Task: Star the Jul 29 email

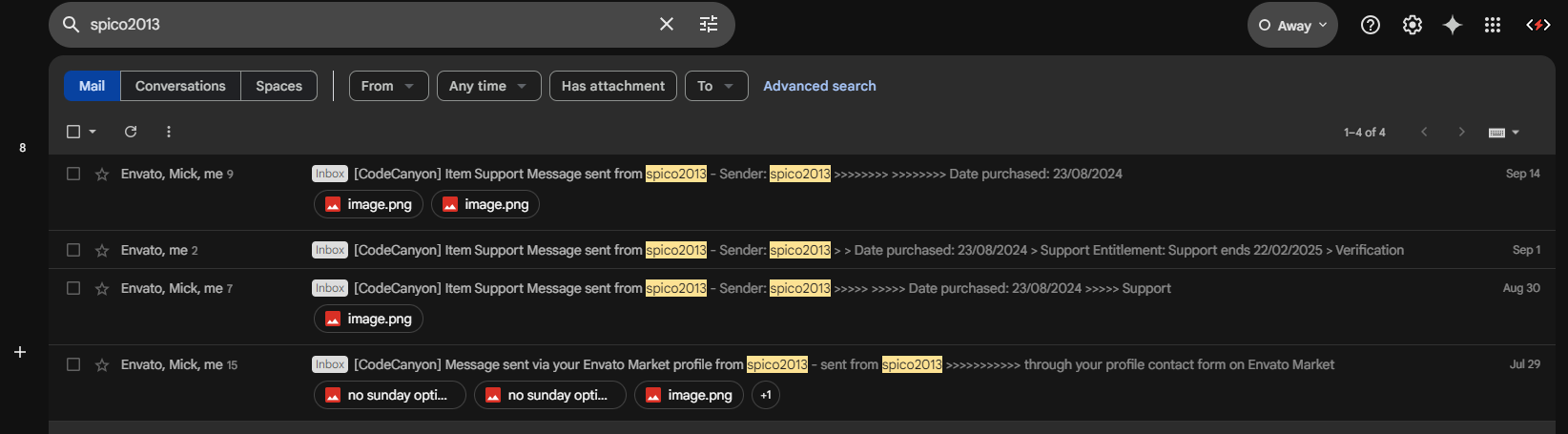Action: 102,364
